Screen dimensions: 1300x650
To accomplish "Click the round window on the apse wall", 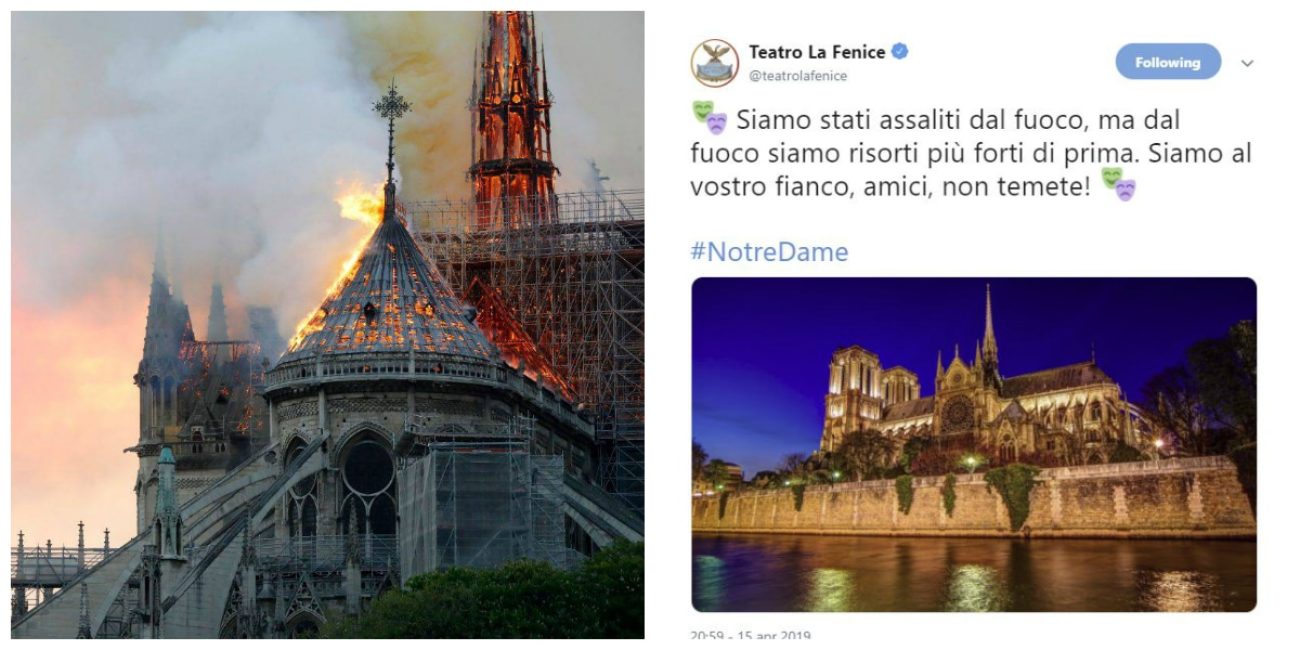I will point(369,468).
